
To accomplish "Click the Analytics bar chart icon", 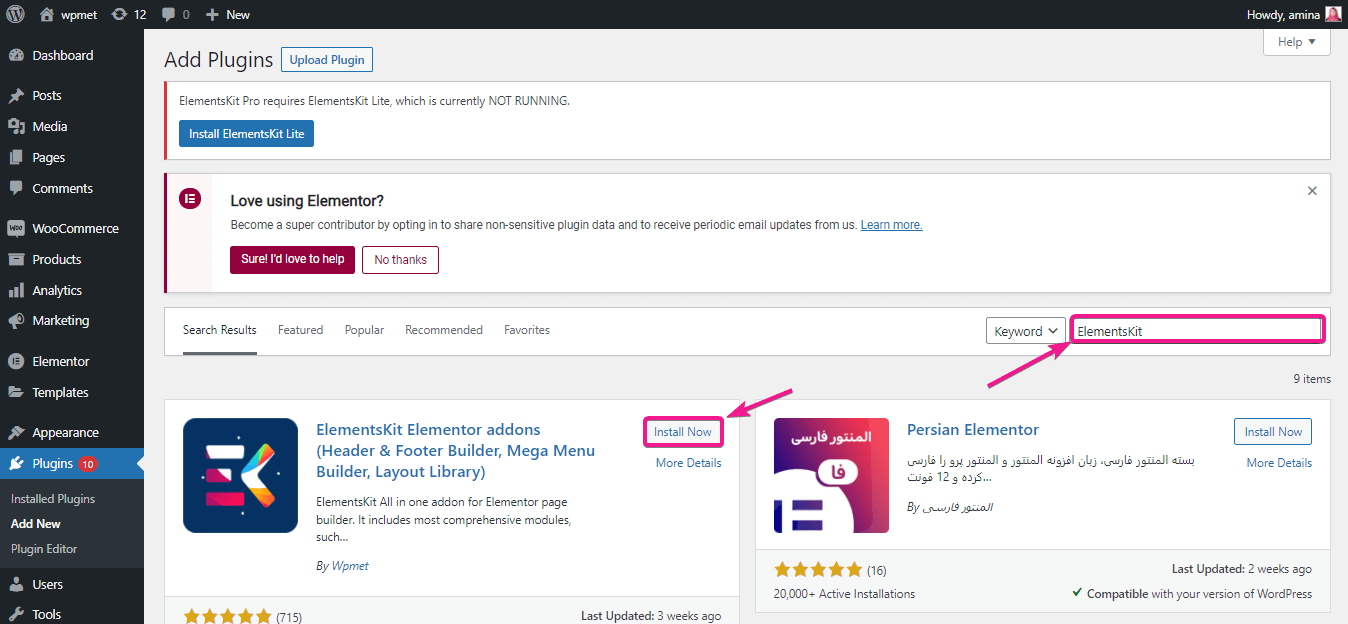I will point(16,290).
